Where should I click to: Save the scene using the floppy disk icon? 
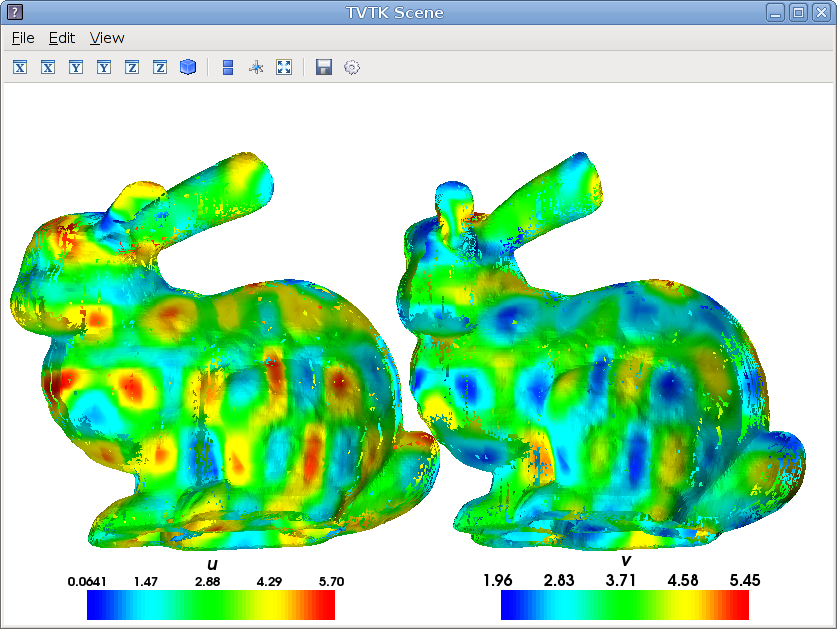pos(323,67)
